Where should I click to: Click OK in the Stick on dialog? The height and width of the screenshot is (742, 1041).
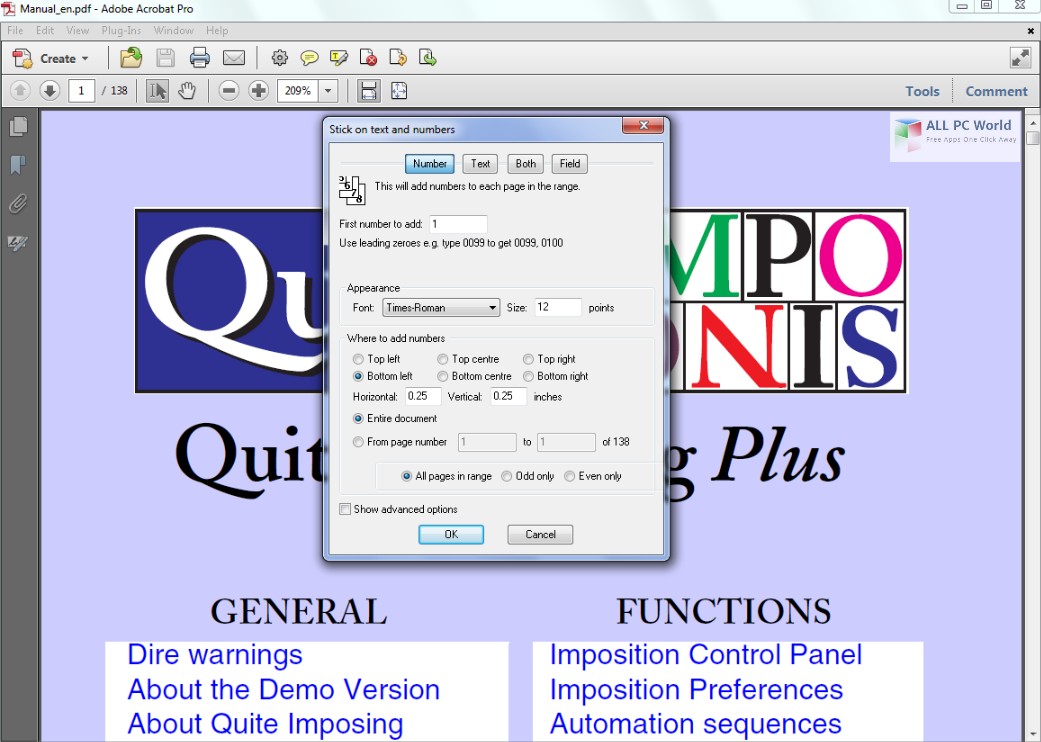click(x=451, y=534)
